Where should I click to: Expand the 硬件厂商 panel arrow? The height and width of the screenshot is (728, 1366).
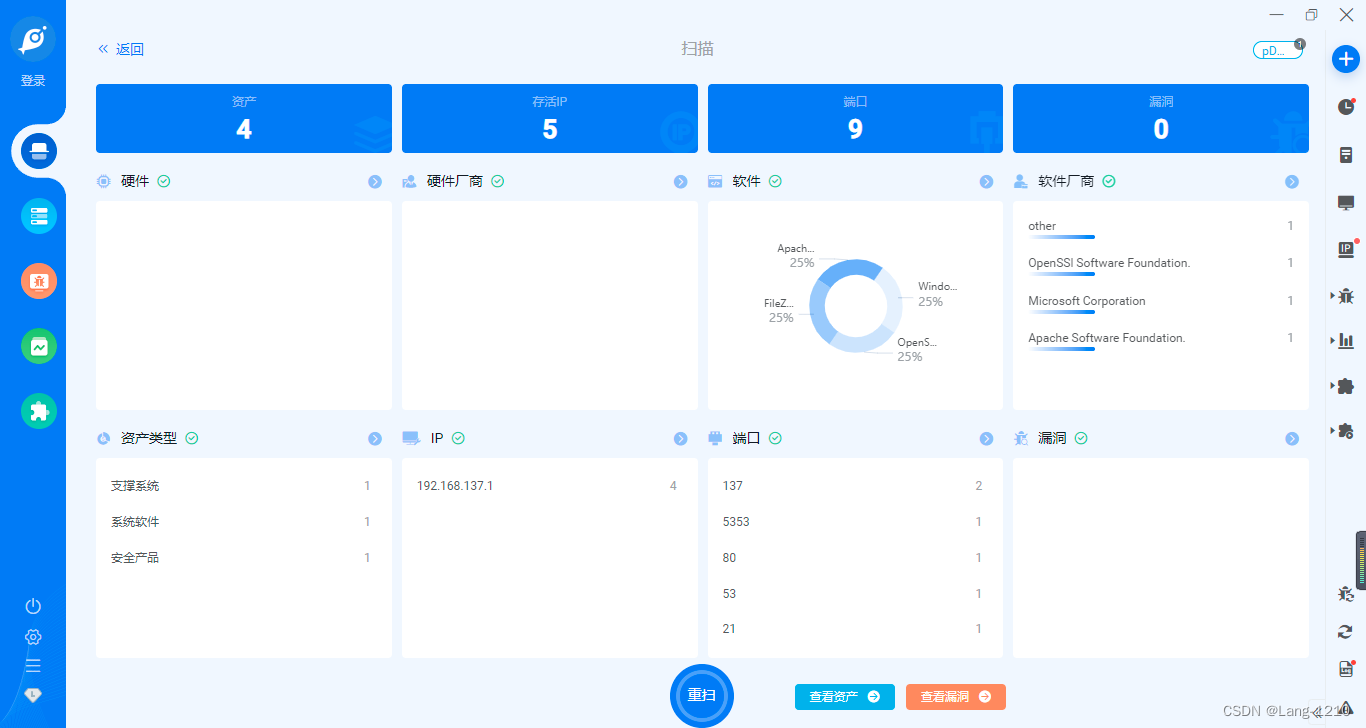(x=681, y=182)
